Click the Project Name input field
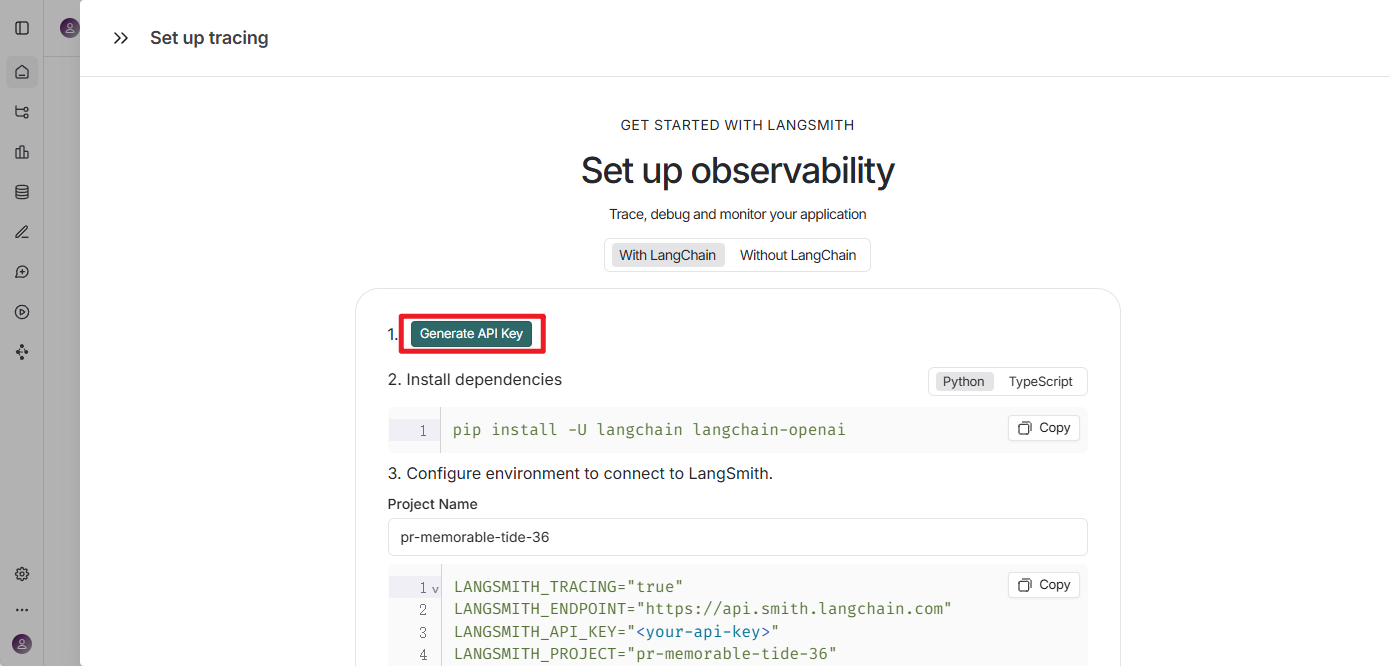The image size is (1390, 666). click(737, 537)
